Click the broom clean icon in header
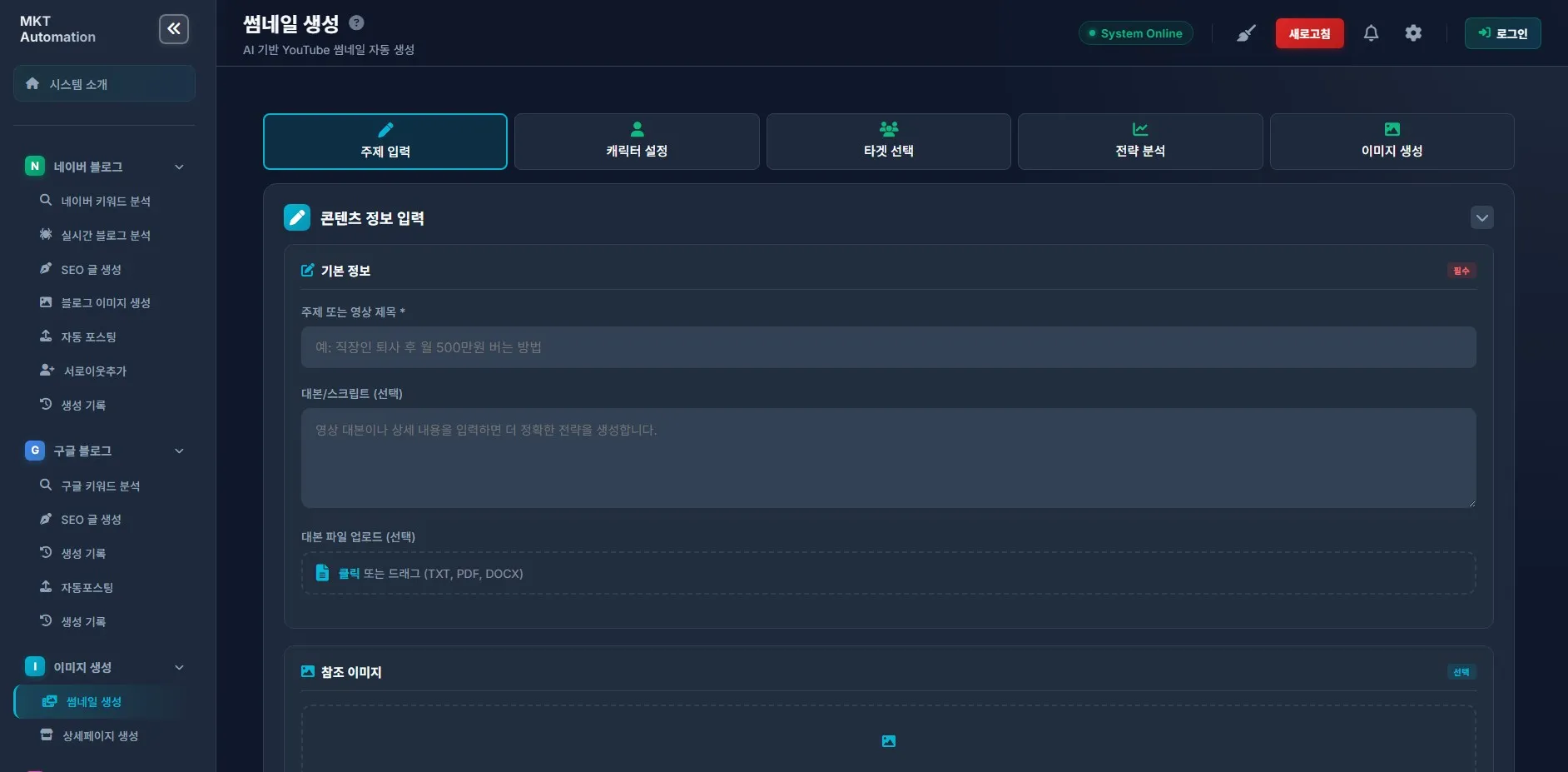Screen dimensions: 1568x772 click(1246, 33)
